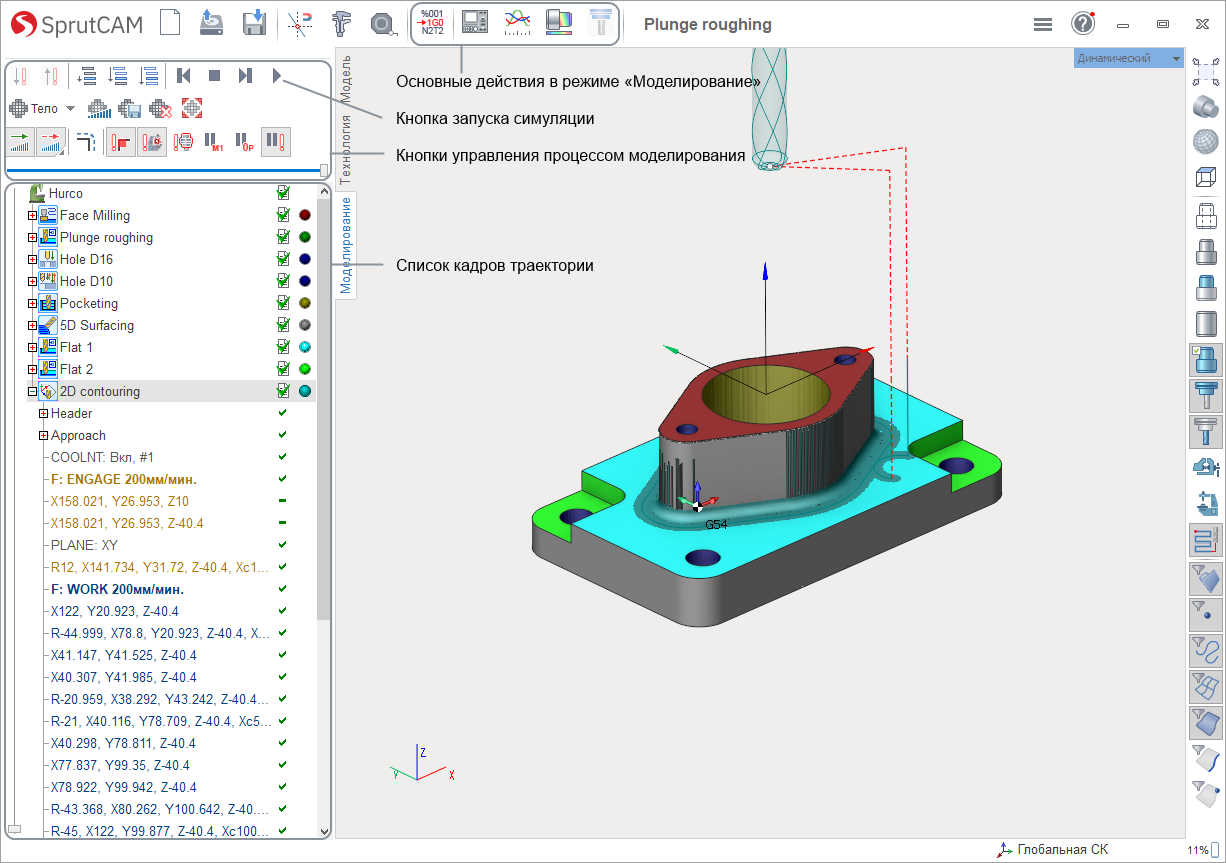Expand the Plunge roughing operation
This screenshot has width=1226, height=863.
point(32,238)
